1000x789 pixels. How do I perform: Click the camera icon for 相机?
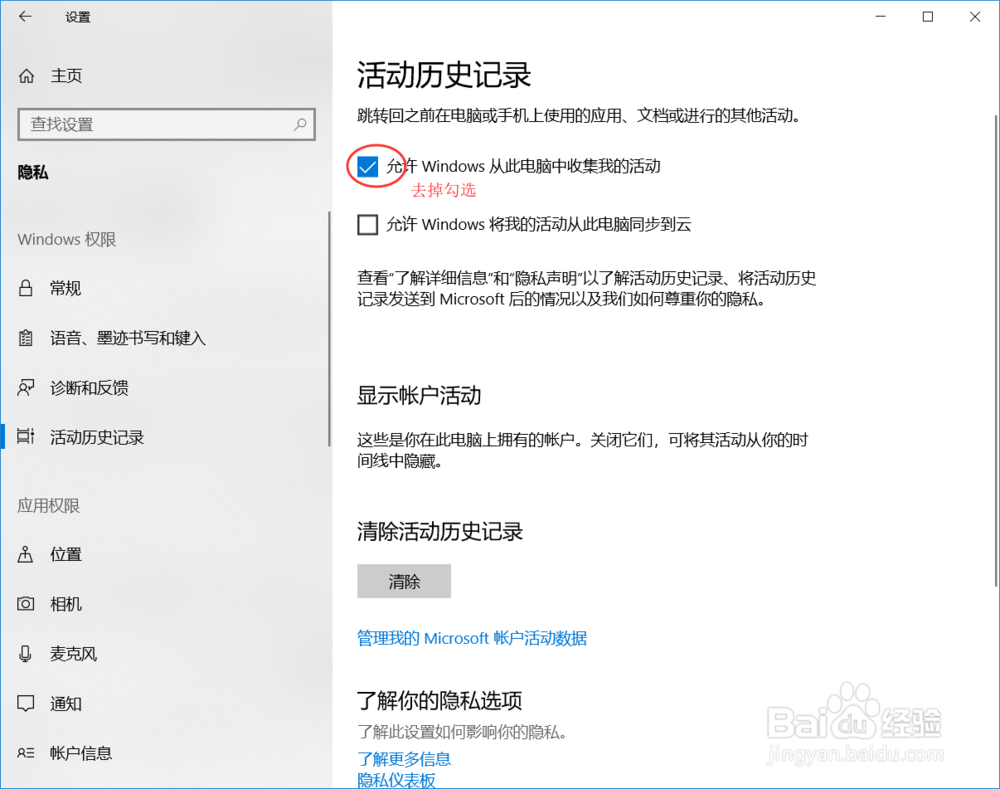[x=26, y=604]
